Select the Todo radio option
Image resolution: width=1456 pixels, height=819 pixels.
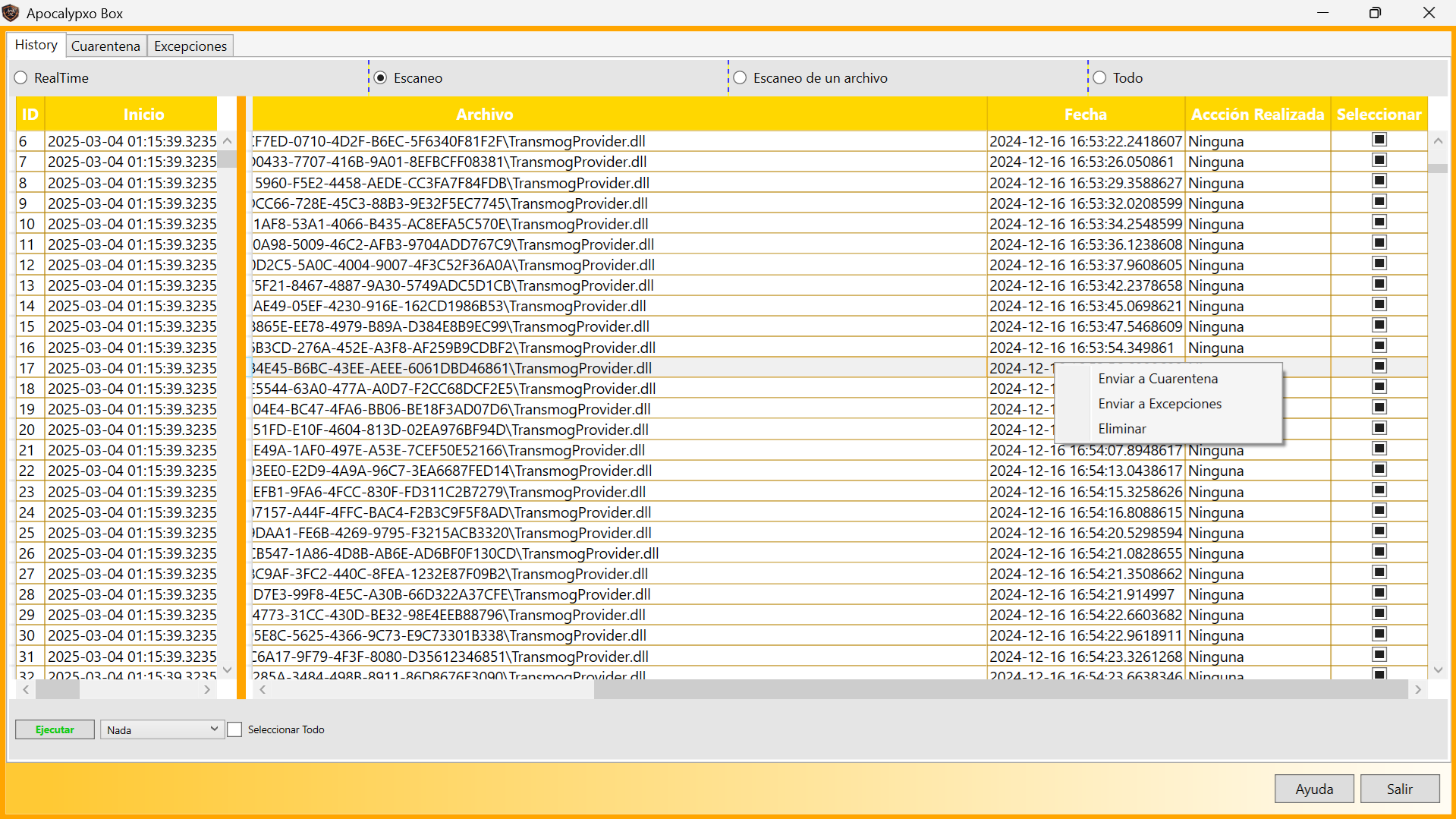[1099, 78]
